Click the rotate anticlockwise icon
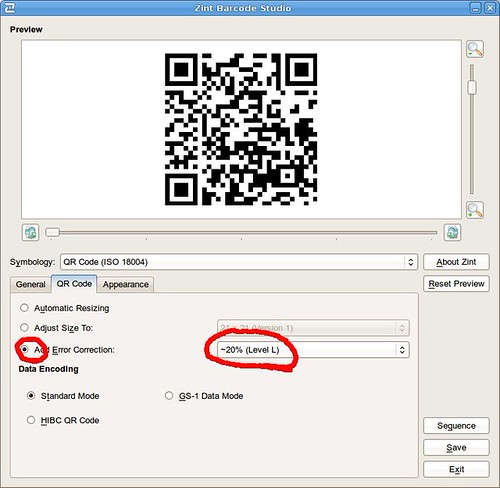 [x=30, y=232]
